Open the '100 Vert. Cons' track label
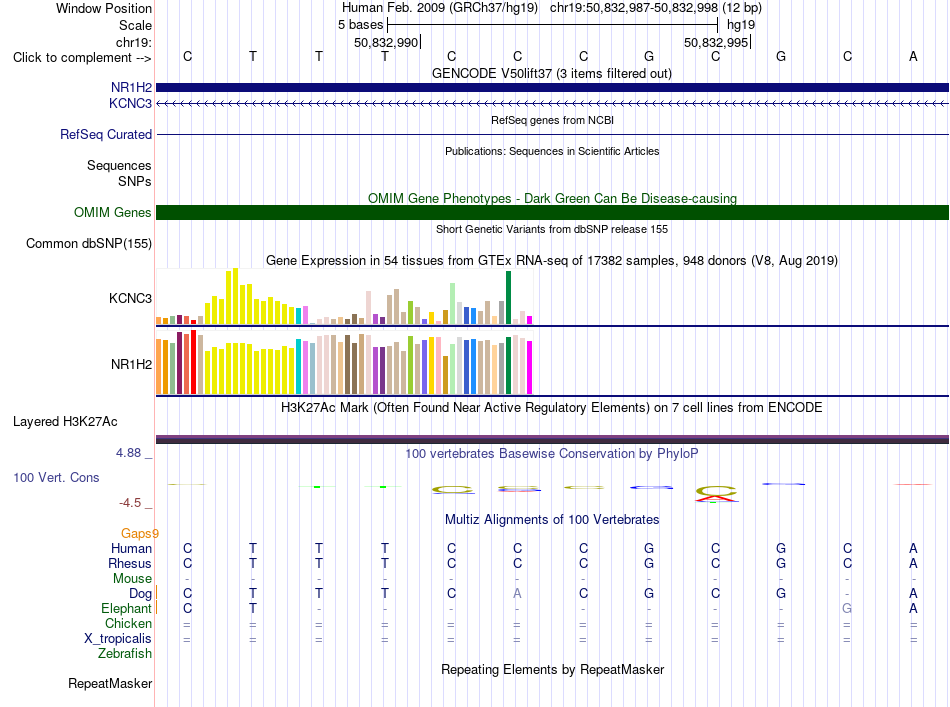The height and width of the screenshot is (707, 950). pyautogui.click(x=56, y=477)
